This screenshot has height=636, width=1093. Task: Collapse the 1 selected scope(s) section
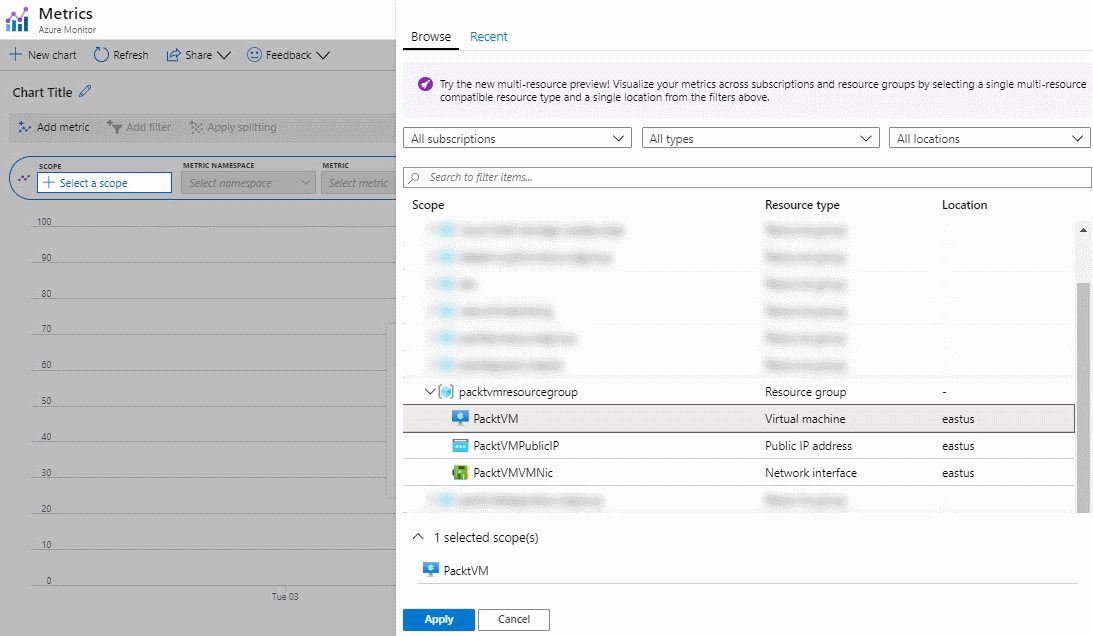tap(418, 536)
